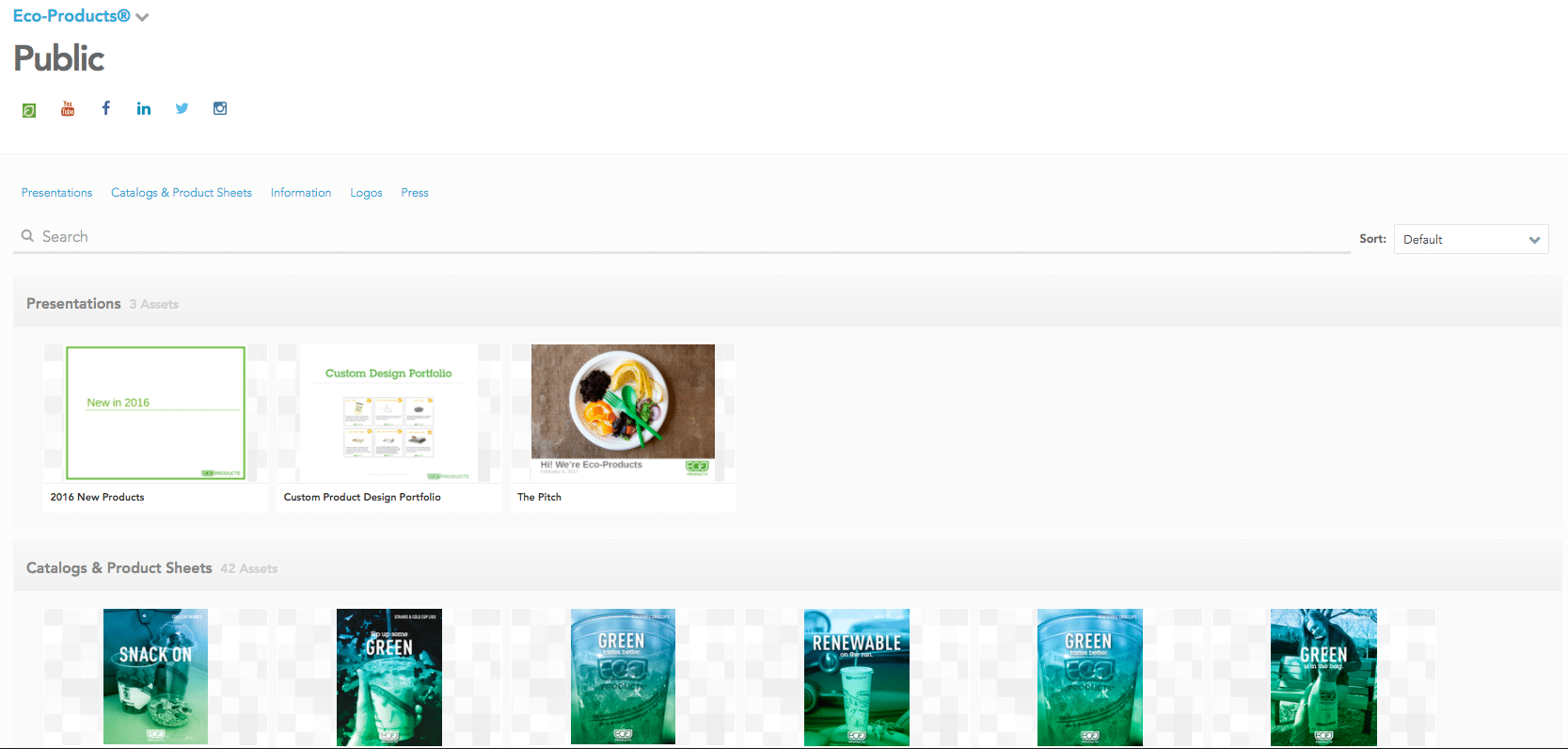This screenshot has height=749, width=1568.
Task: Open the Facebook social icon
Action: [106, 108]
